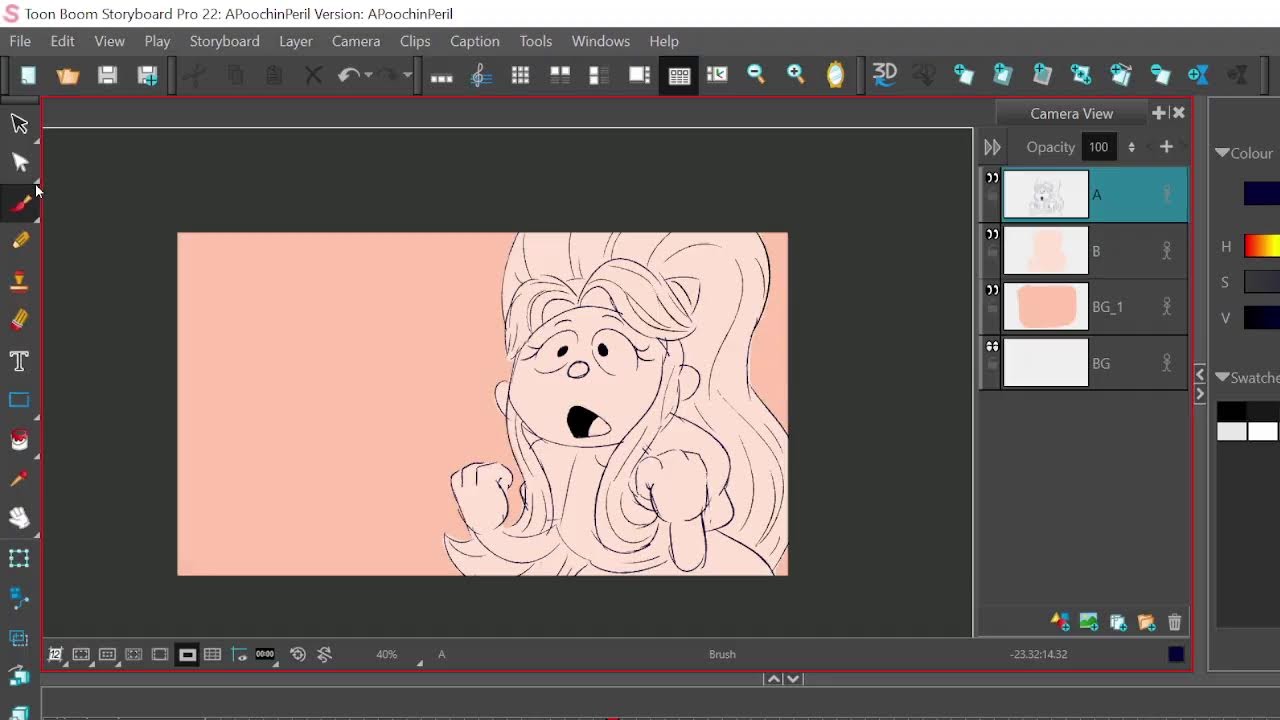Click the grid overview workspace icon

[x=520, y=75]
